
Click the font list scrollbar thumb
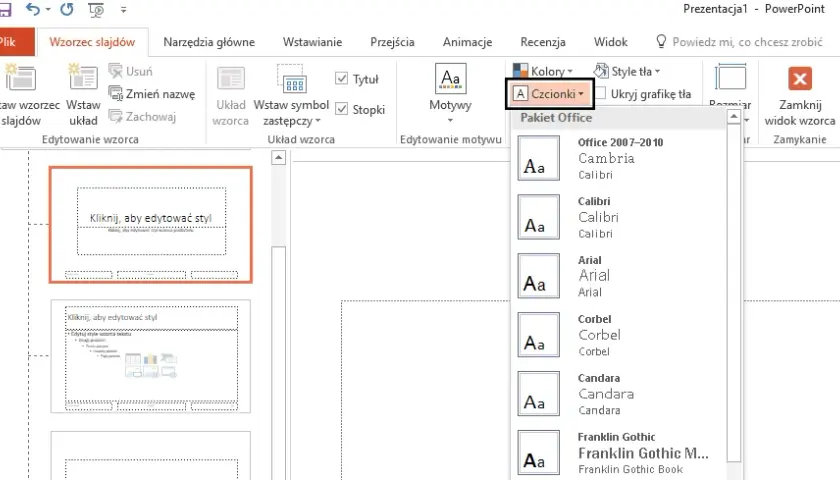[x=734, y=293]
